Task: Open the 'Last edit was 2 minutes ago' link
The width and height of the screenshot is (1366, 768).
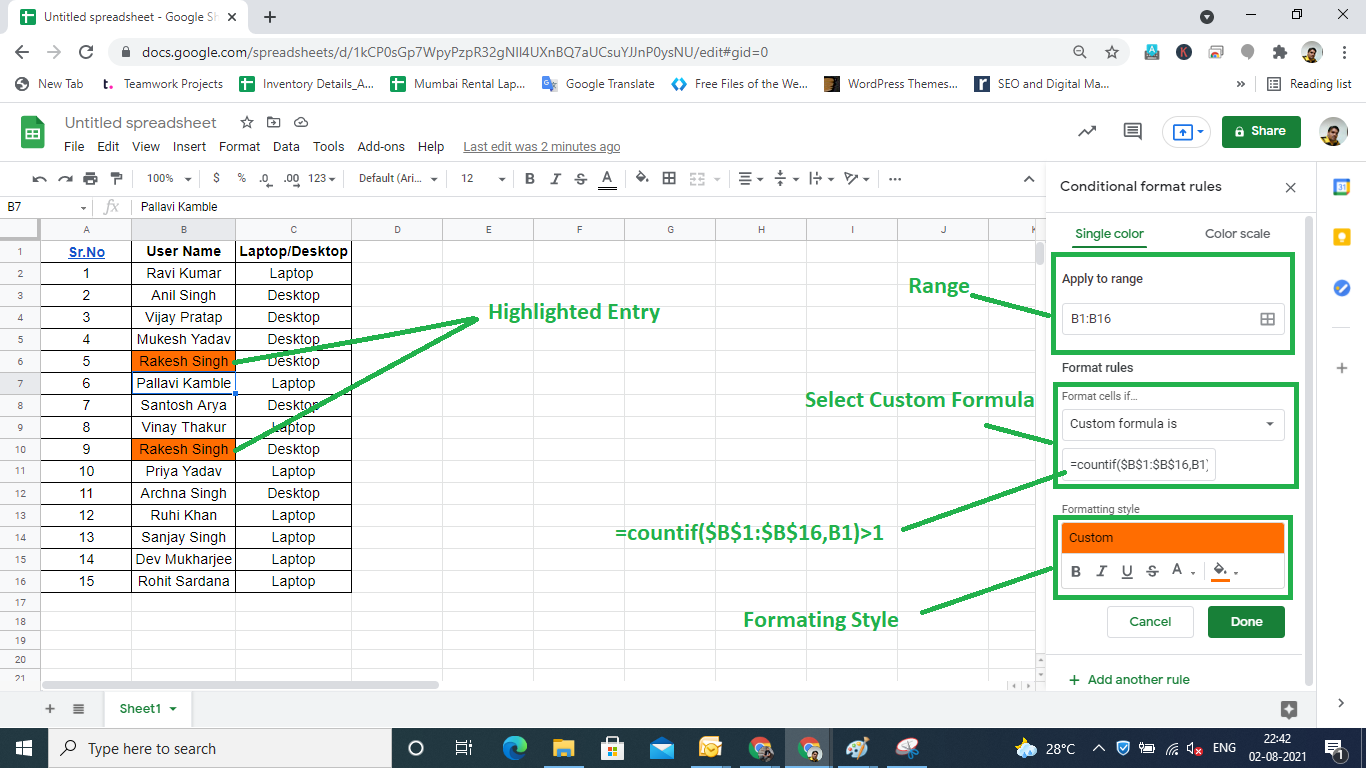Action: pos(541,146)
